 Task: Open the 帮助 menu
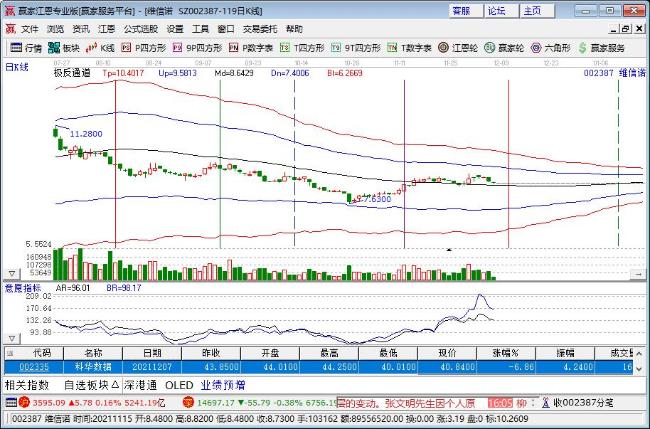[x=294, y=29]
